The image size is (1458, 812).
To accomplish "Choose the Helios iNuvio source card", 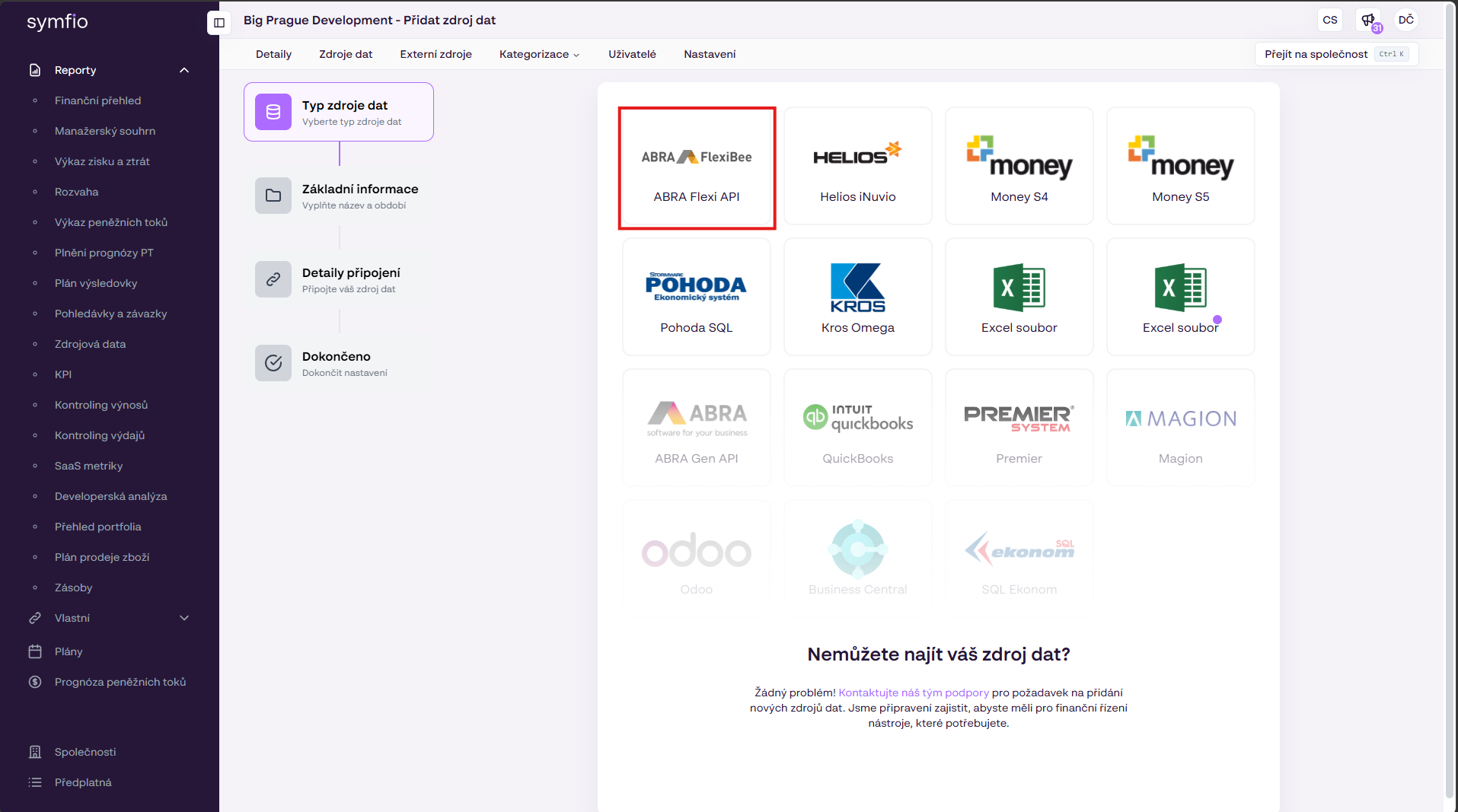I will tap(858, 166).
